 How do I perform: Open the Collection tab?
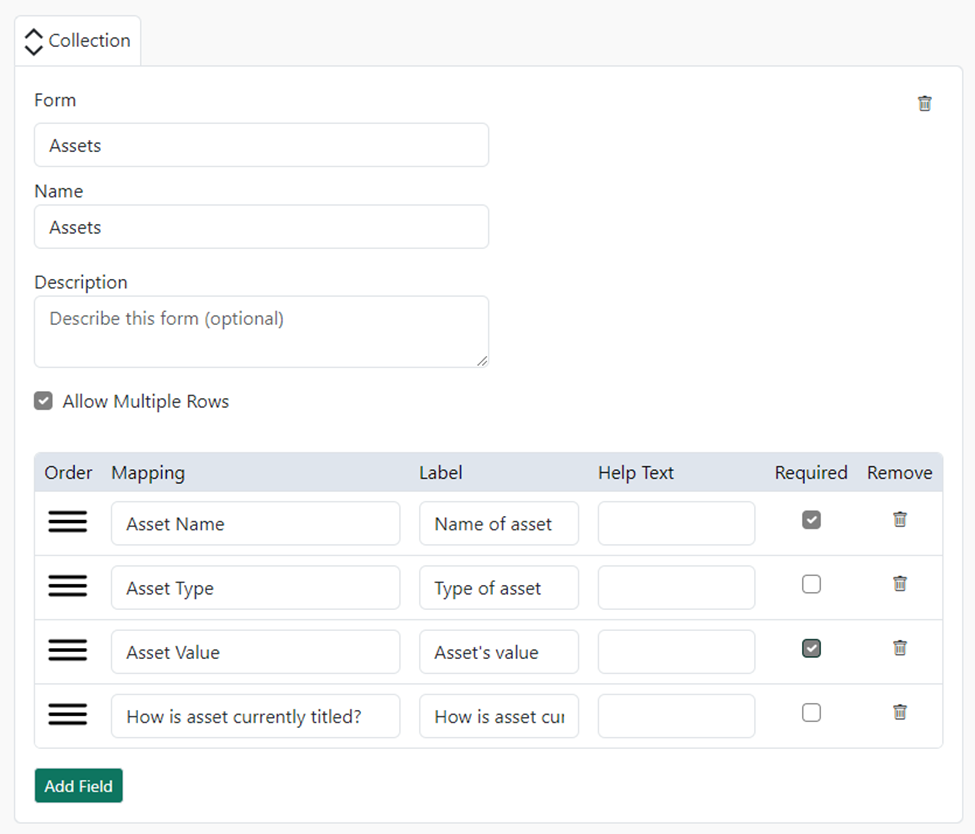[x=78, y=41]
